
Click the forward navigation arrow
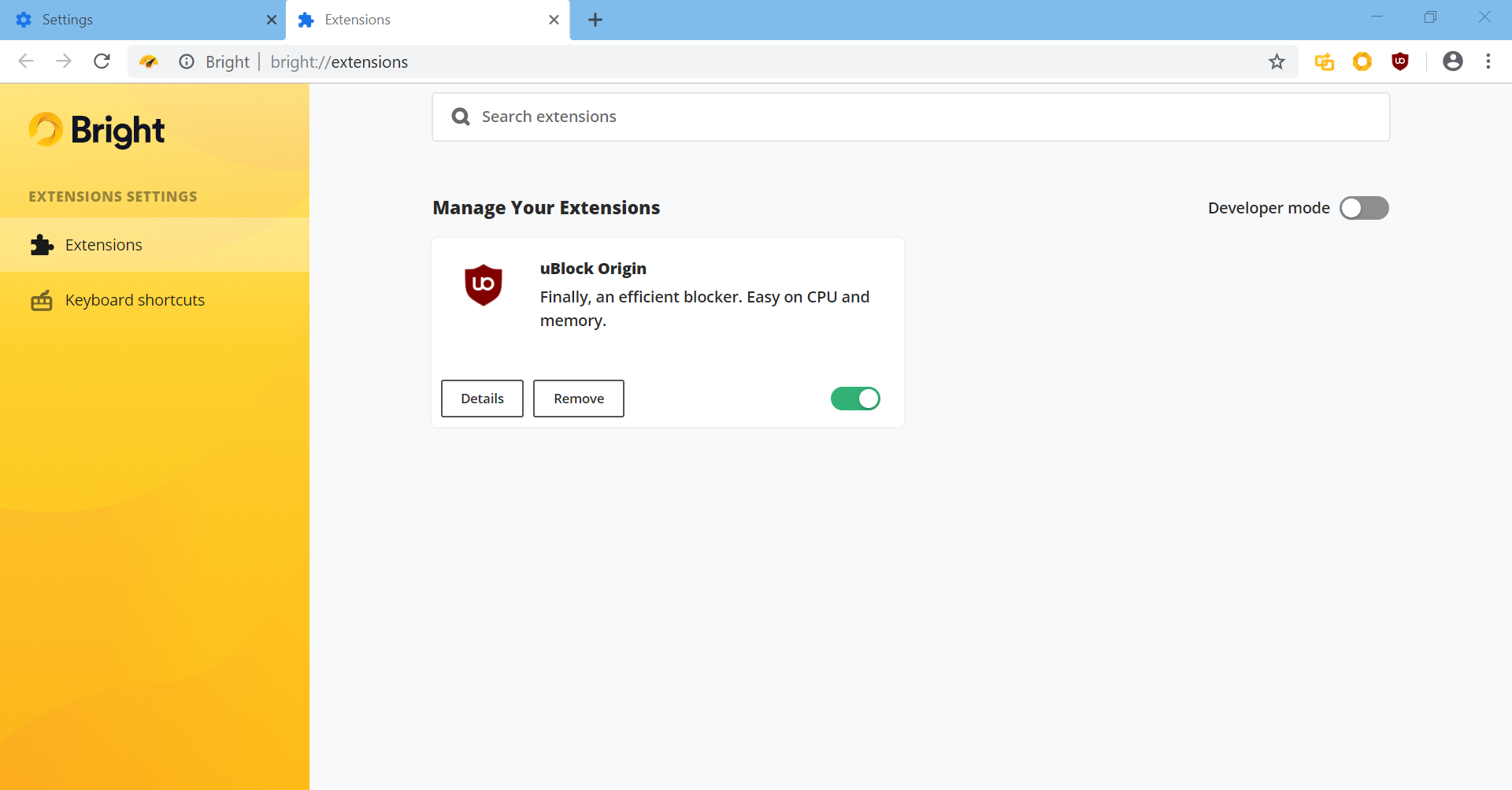64,61
